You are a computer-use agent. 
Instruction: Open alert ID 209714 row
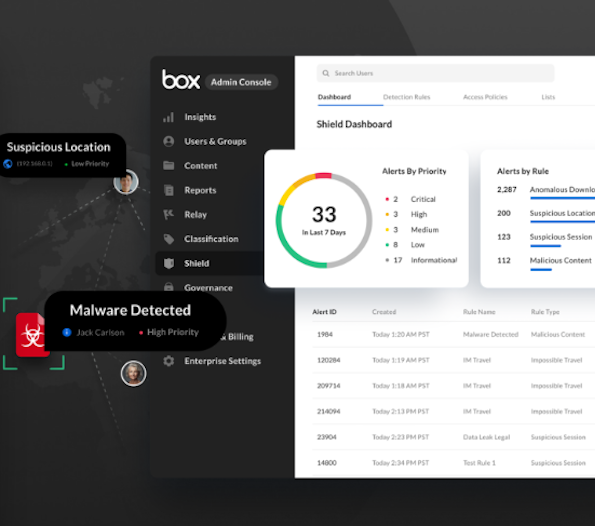(453, 386)
